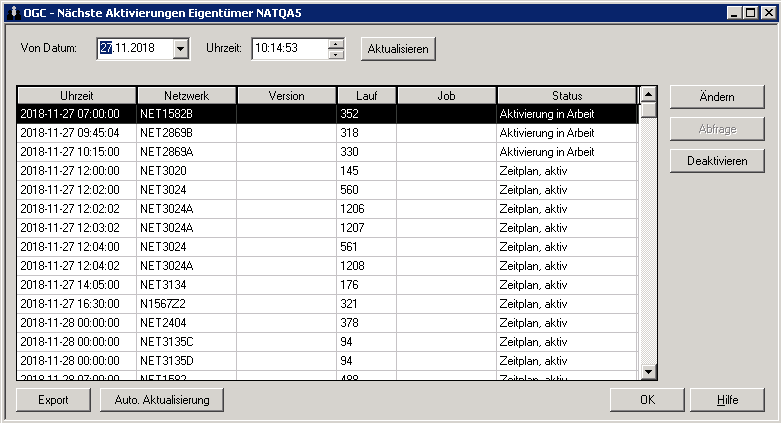The image size is (781, 423).
Task: Click the OGC window title bar icon
Action: tap(11, 11)
